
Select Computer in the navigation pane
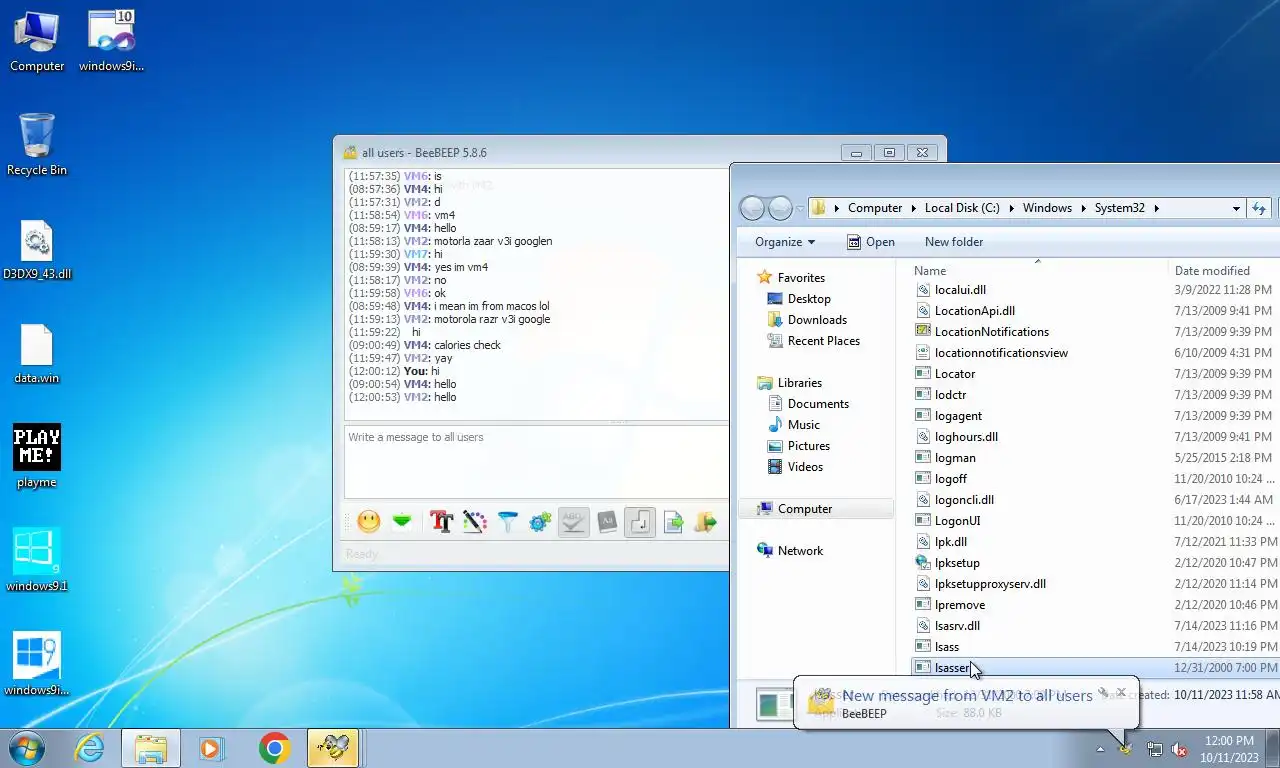pos(804,509)
